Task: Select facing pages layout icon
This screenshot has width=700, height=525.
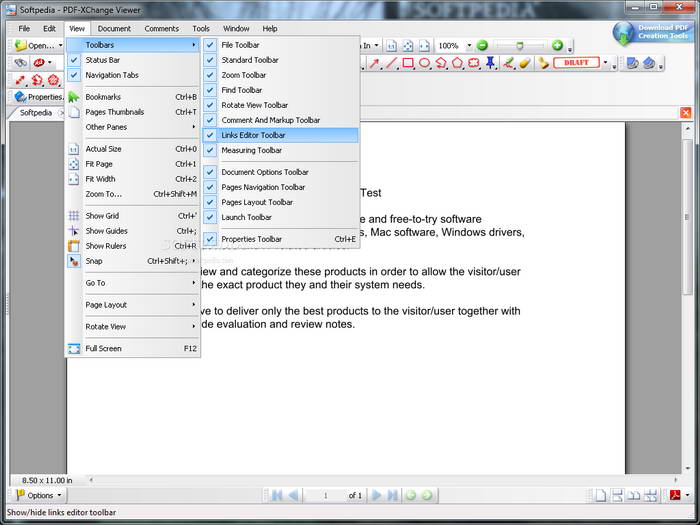Action: tap(633, 495)
